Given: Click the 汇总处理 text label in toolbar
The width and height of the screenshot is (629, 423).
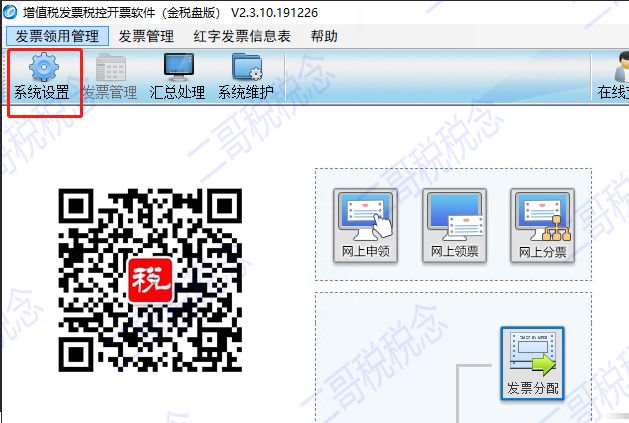Looking at the screenshot, I should [x=178, y=93].
